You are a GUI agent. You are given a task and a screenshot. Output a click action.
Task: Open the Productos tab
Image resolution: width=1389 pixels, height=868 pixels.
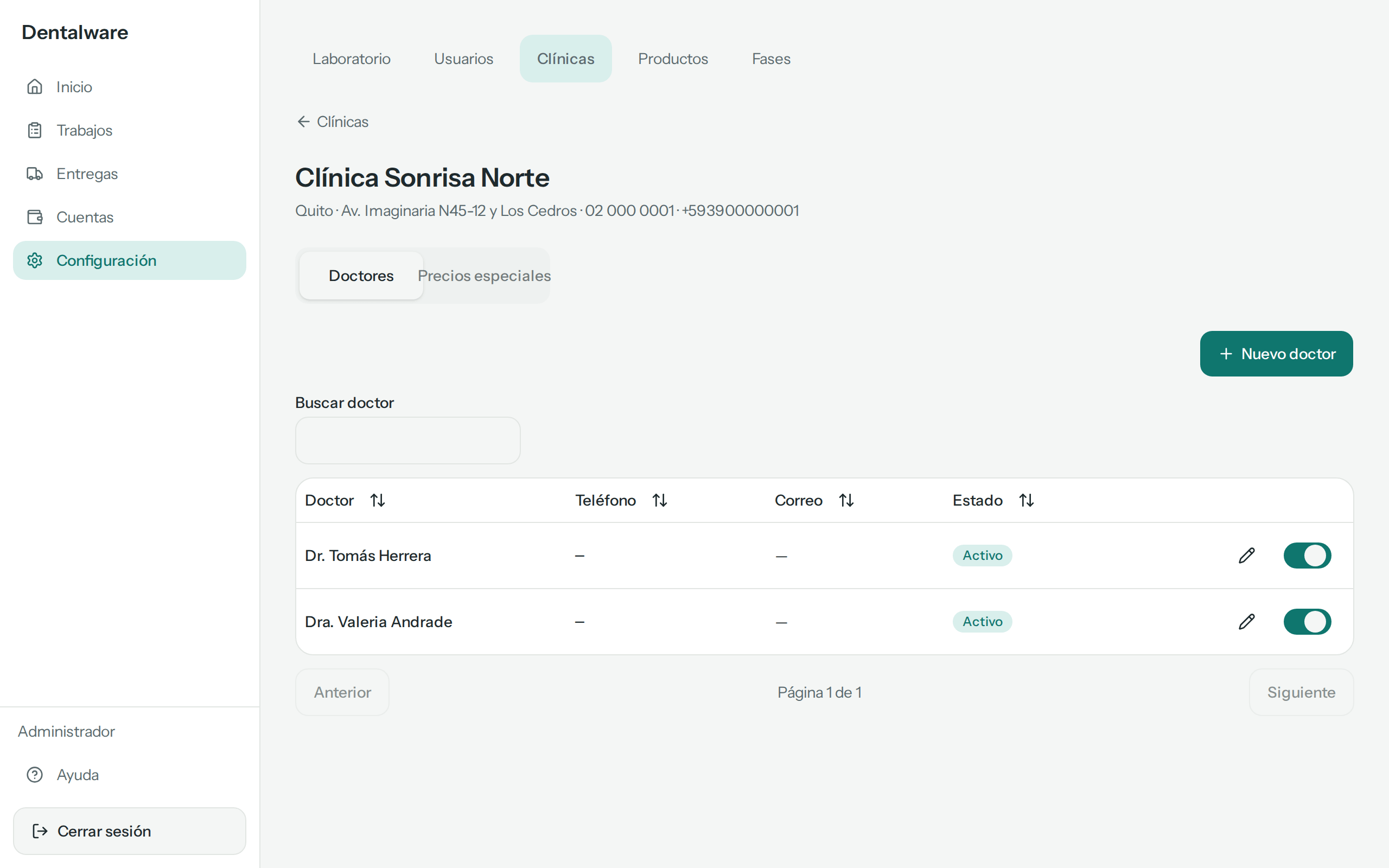click(x=673, y=59)
